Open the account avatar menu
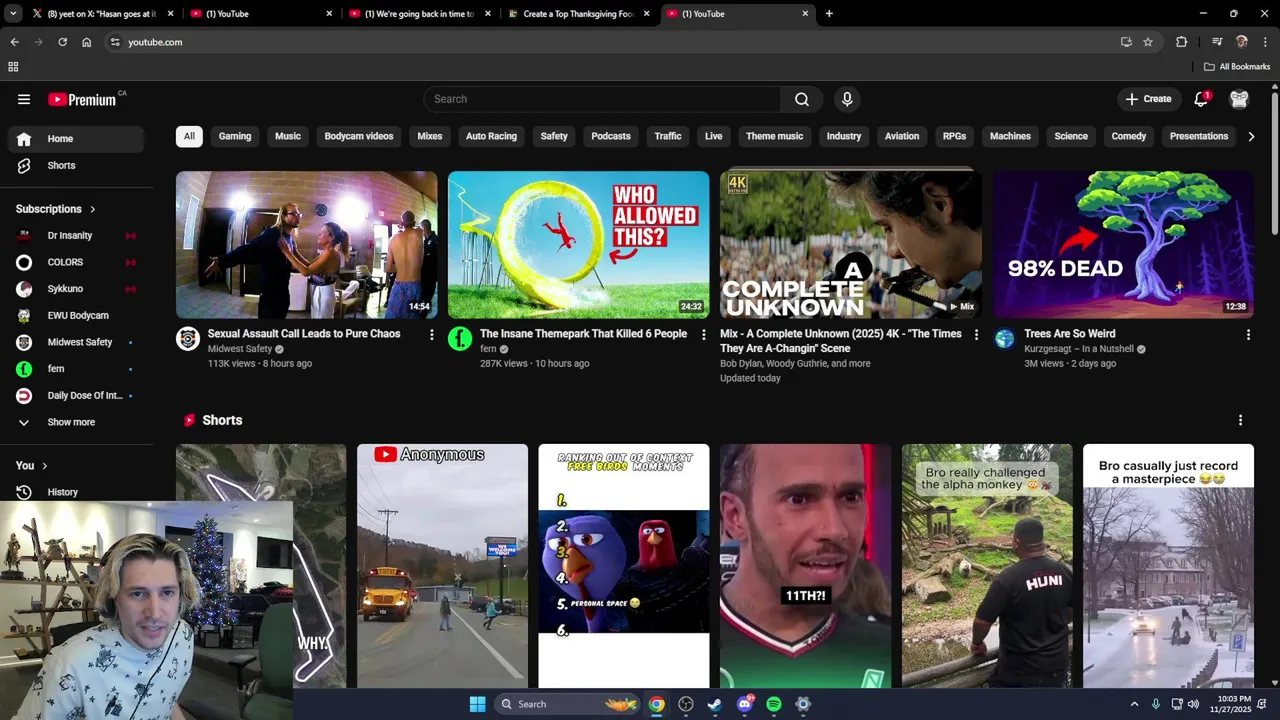The height and width of the screenshot is (720, 1280). [1240, 99]
